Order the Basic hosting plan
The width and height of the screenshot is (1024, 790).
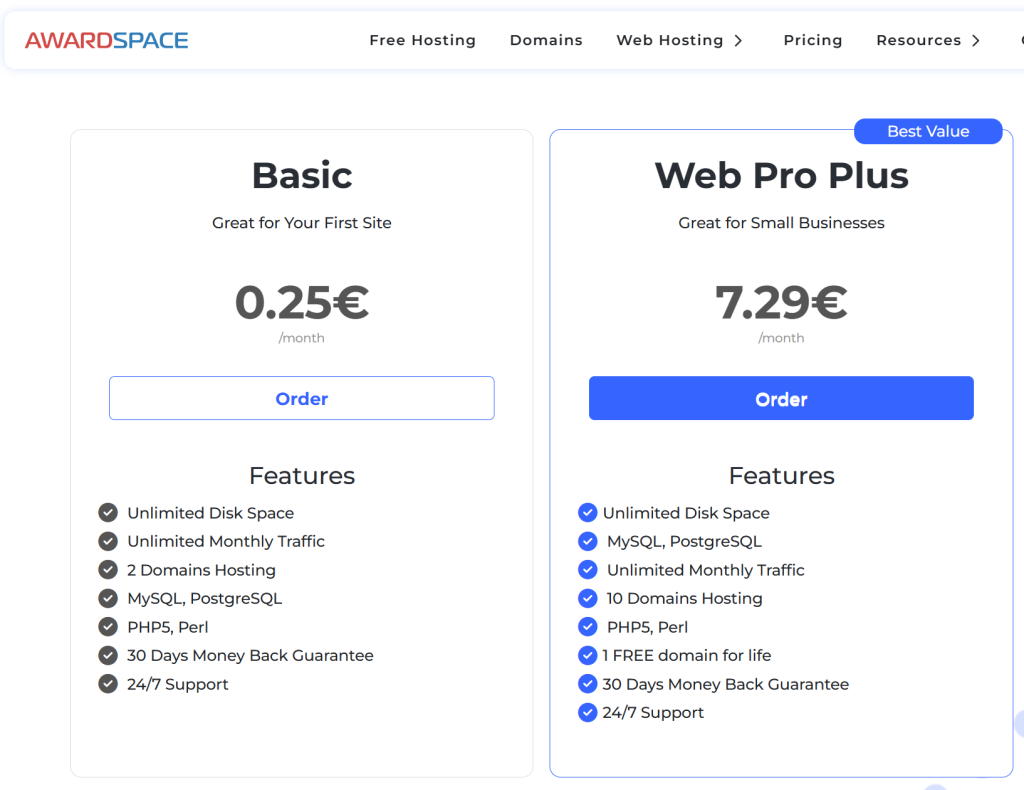tap(302, 398)
